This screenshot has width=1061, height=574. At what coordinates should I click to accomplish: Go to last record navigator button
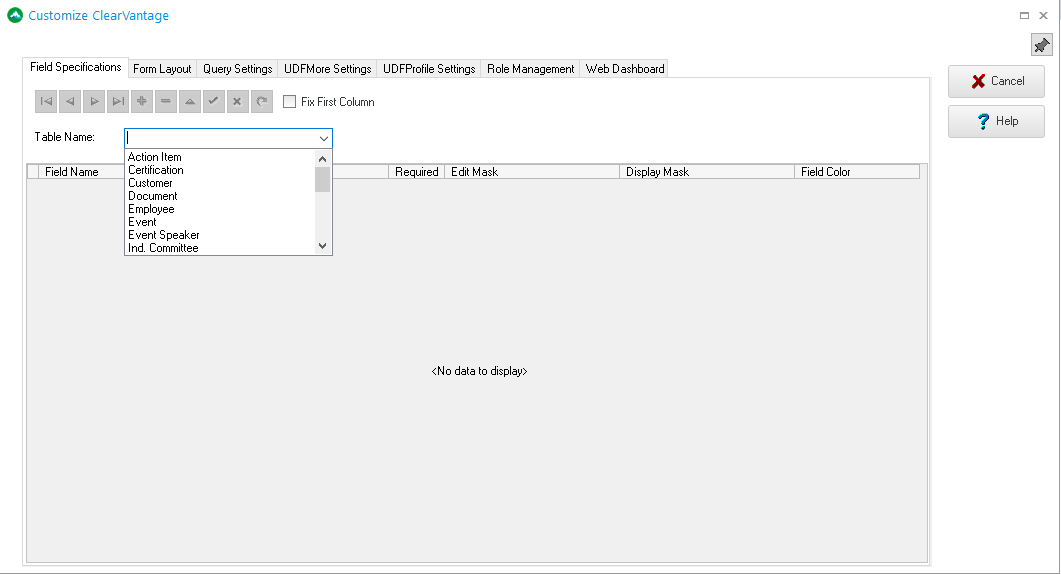tap(118, 102)
